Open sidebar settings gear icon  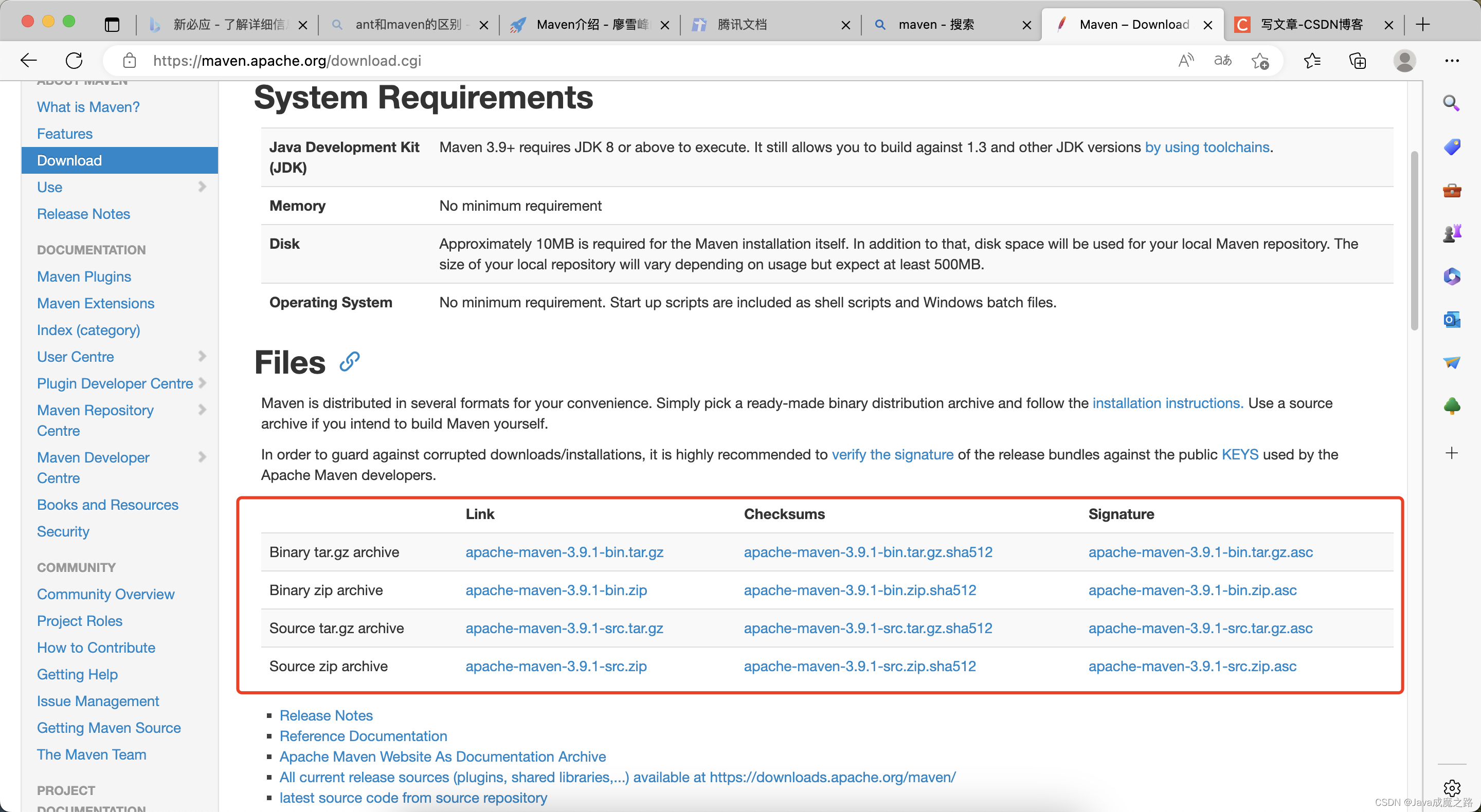1452,788
